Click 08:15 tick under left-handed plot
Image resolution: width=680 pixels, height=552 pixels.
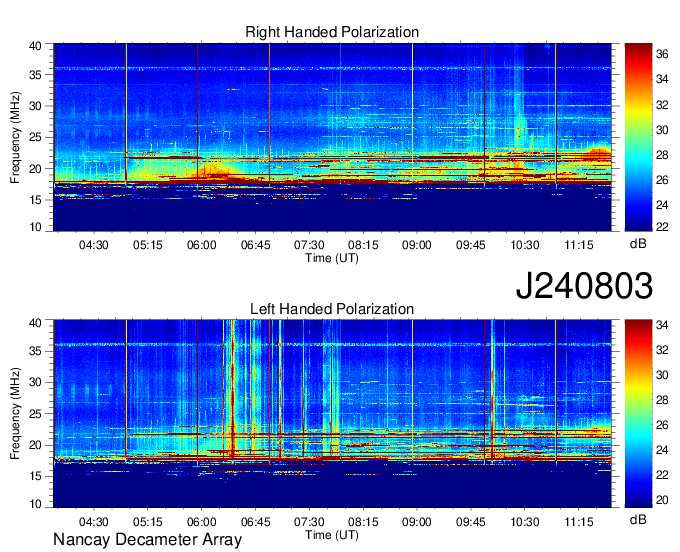[363, 521]
